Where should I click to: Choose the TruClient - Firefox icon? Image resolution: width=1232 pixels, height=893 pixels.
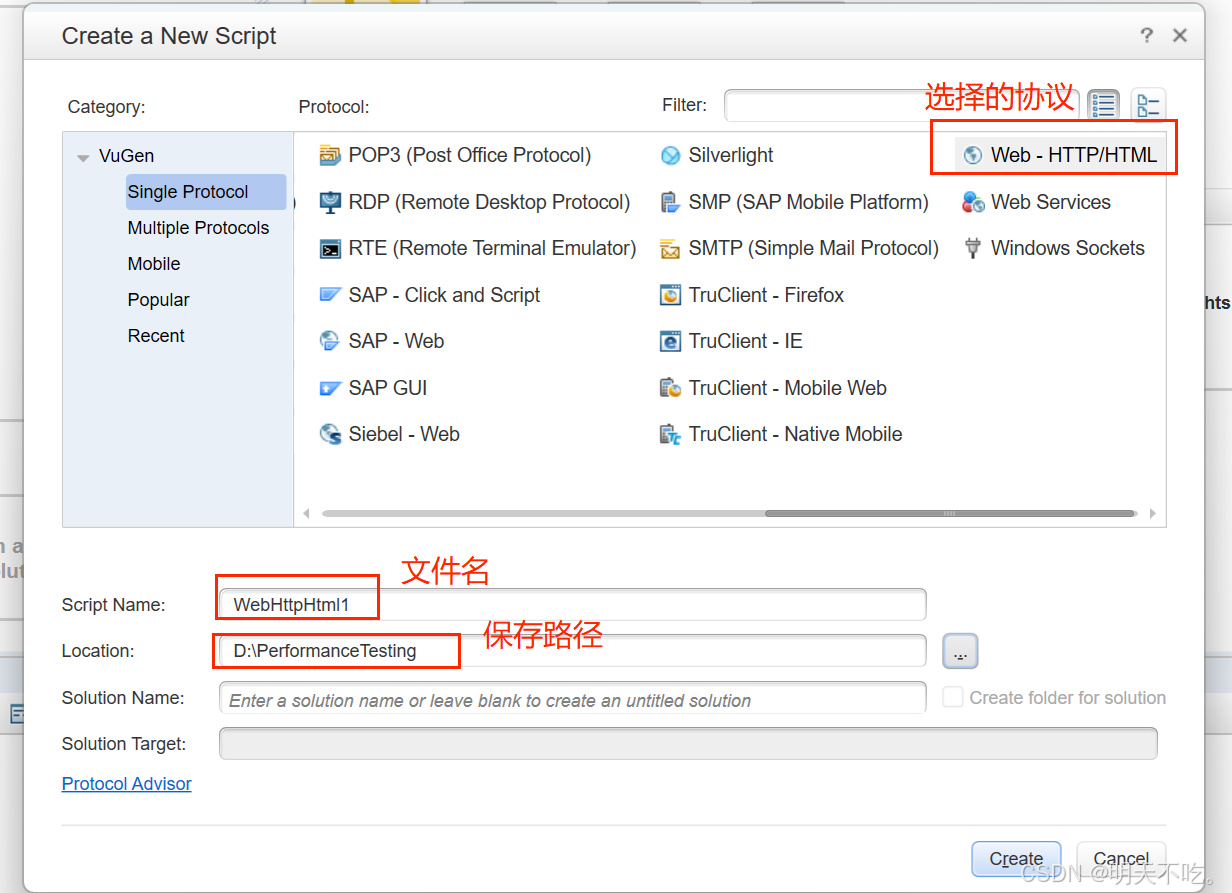tap(670, 295)
